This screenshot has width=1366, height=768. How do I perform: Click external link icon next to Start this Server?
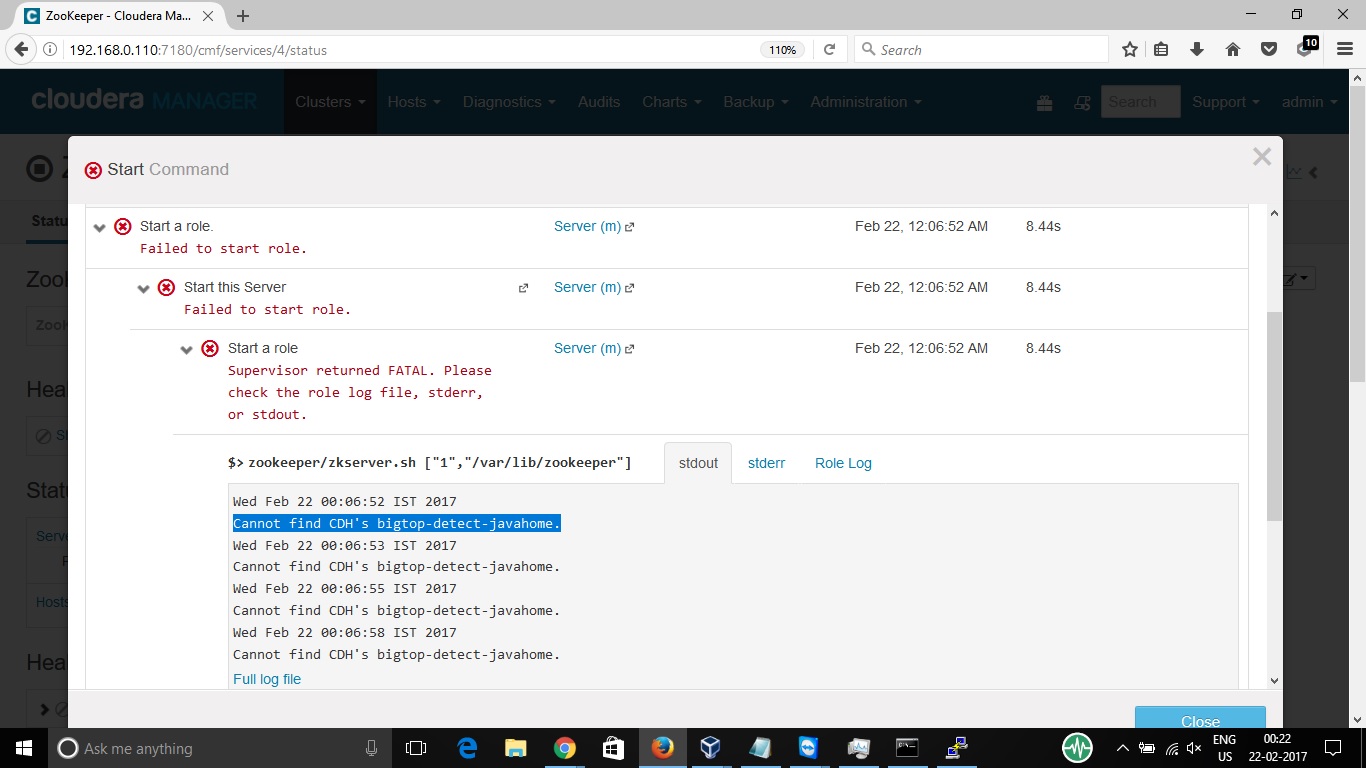click(523, 287)
